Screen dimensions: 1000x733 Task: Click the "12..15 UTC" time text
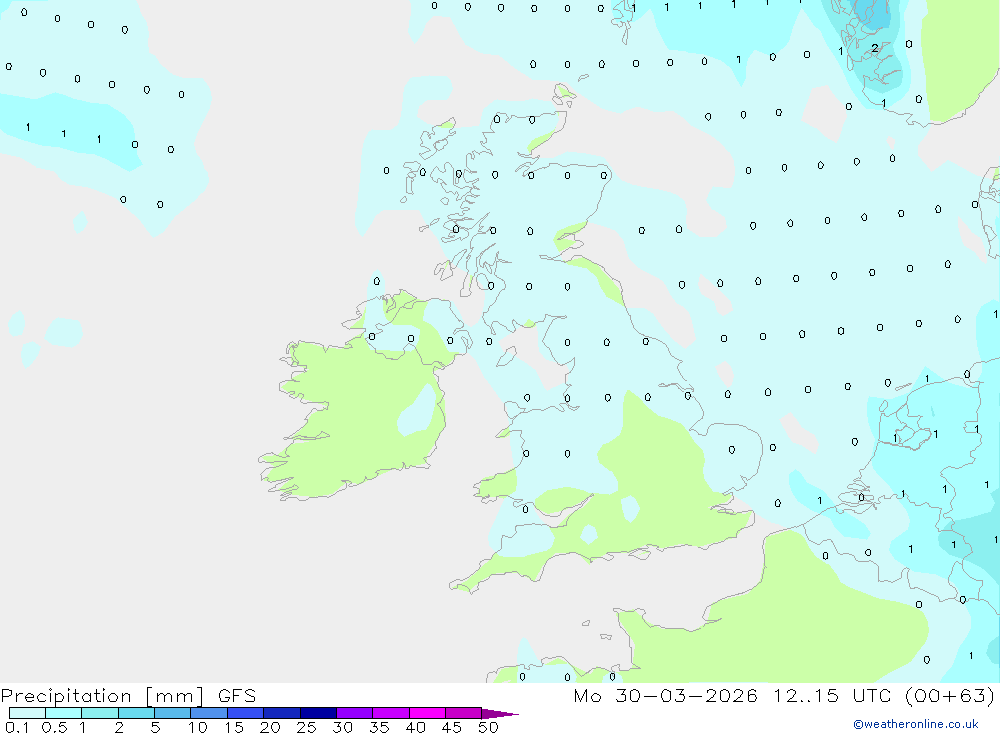pyautogui.click(x=832, y=695)
